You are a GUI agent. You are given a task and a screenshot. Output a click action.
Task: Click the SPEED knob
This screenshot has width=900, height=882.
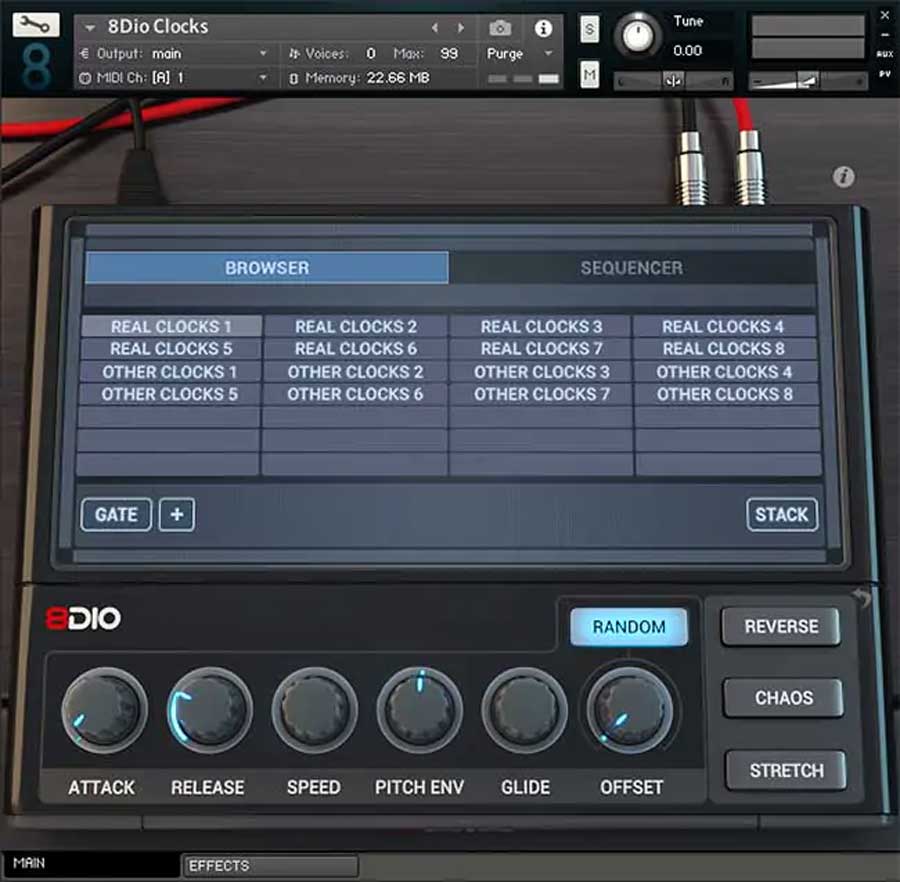(315, 710)
